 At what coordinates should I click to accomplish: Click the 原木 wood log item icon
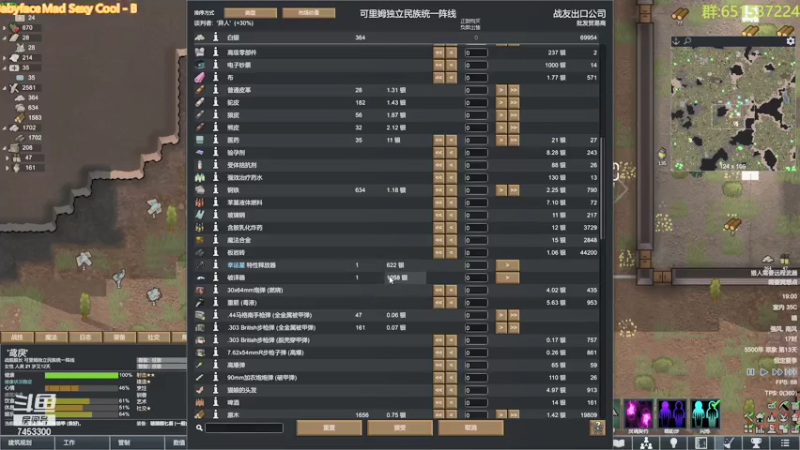(x=199, y=415)
